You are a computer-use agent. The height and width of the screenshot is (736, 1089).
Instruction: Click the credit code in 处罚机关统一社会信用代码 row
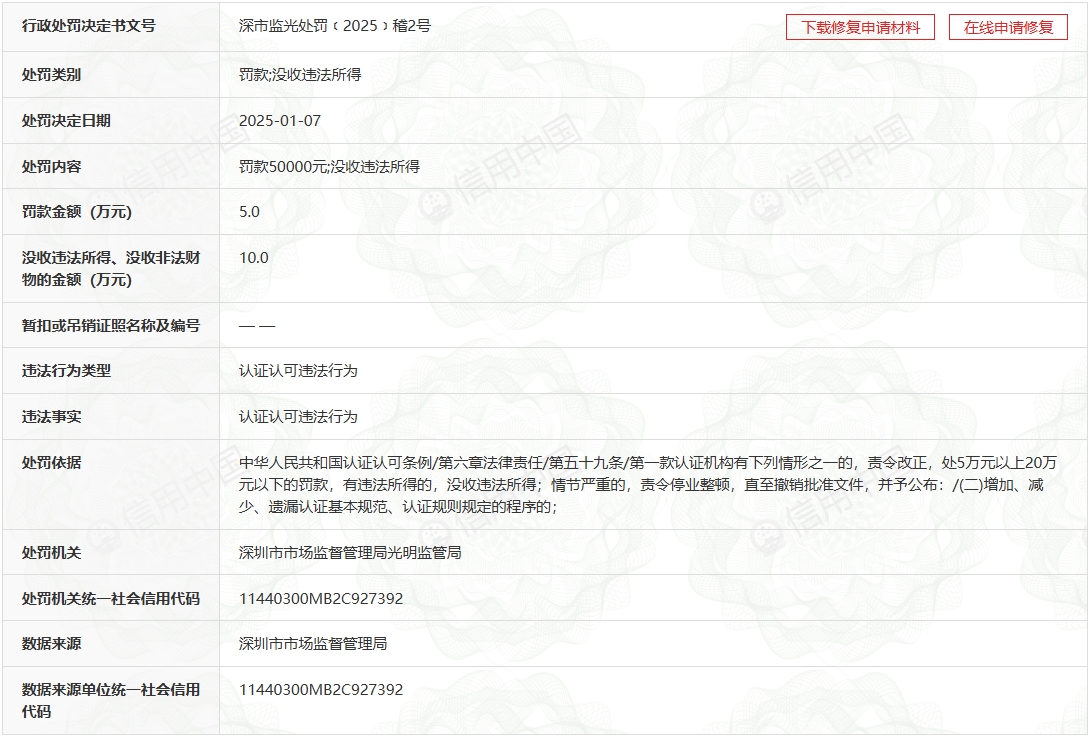tap(321, 598)
